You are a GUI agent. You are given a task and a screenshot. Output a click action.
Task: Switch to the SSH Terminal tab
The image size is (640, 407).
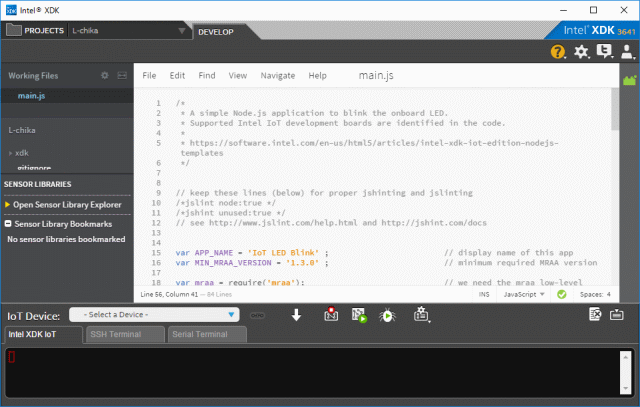pos(124,334)
